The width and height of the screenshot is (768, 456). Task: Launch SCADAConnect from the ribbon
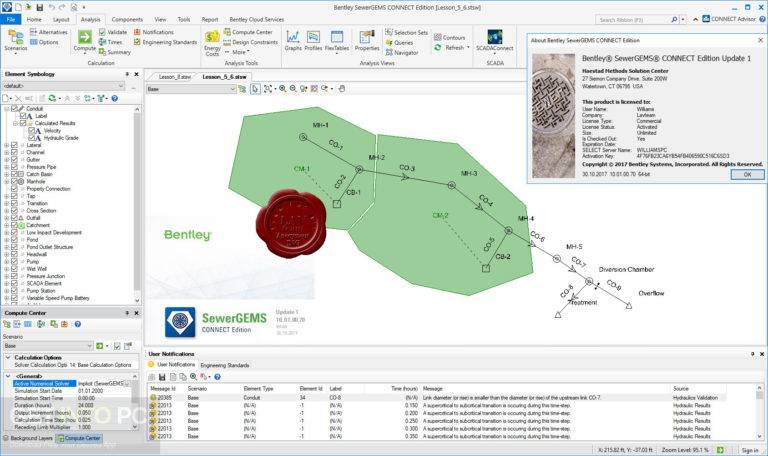pos(496,40)
